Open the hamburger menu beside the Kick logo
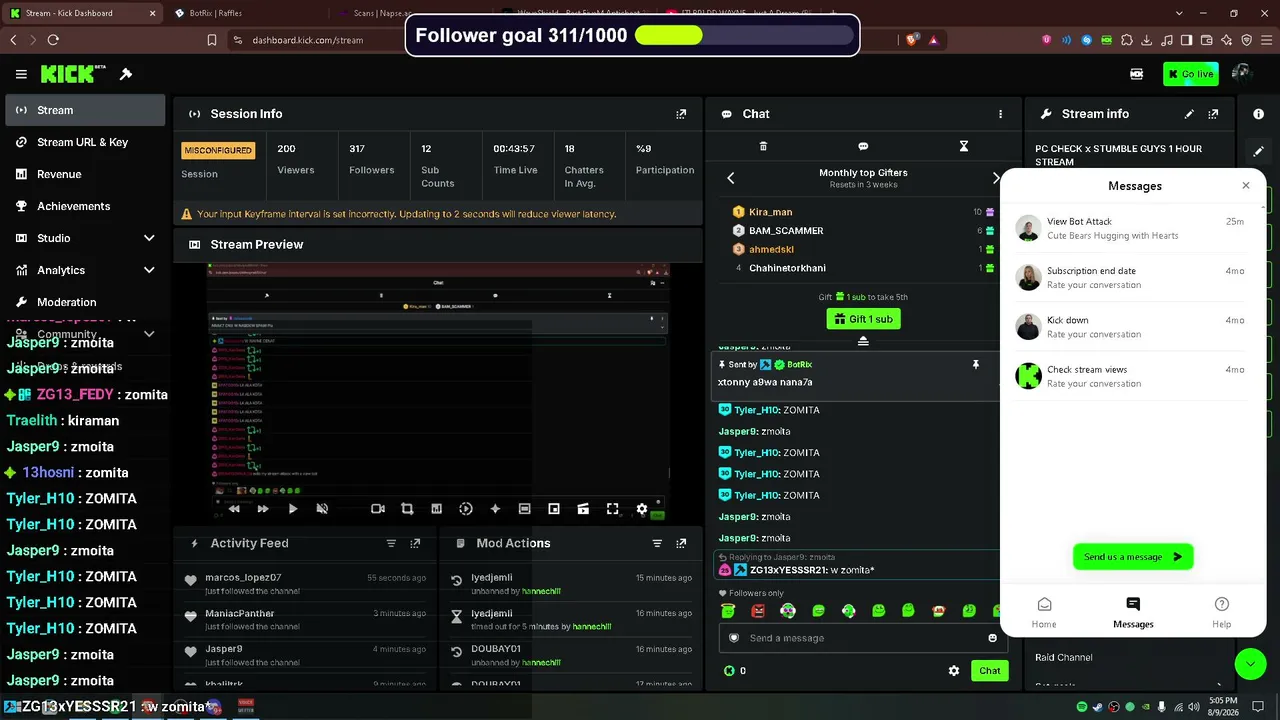Image resolution: width=1280 pixels, height=720 pixels. coord(21,74)
